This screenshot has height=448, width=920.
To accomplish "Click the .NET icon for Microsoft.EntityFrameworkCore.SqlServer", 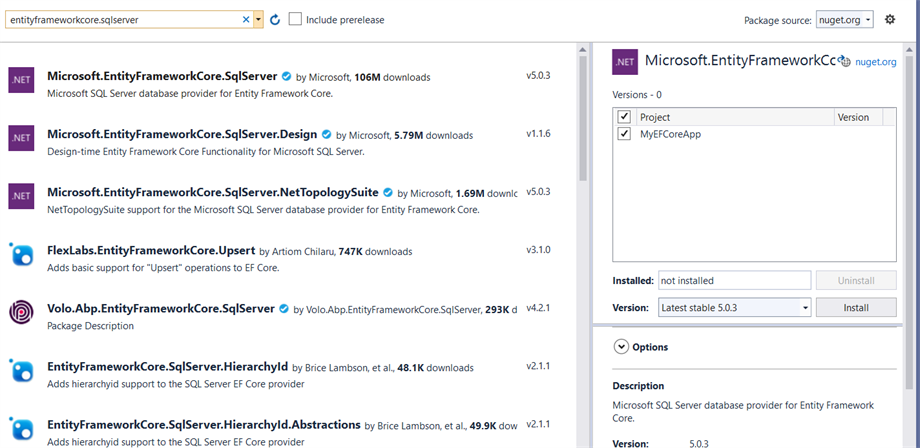I will click(x=21, y=80).
